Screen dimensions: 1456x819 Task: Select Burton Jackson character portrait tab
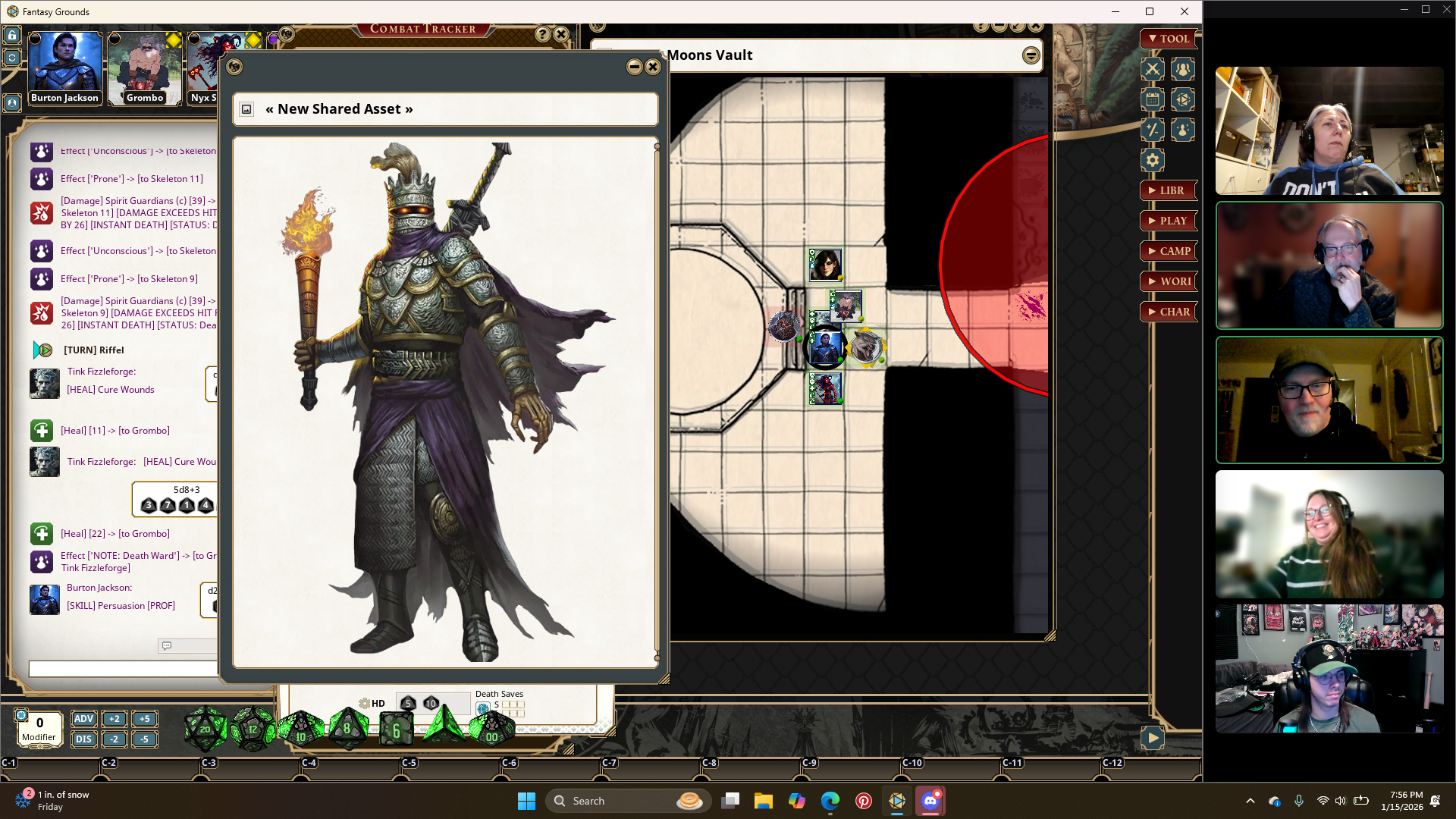coord(64,67)
